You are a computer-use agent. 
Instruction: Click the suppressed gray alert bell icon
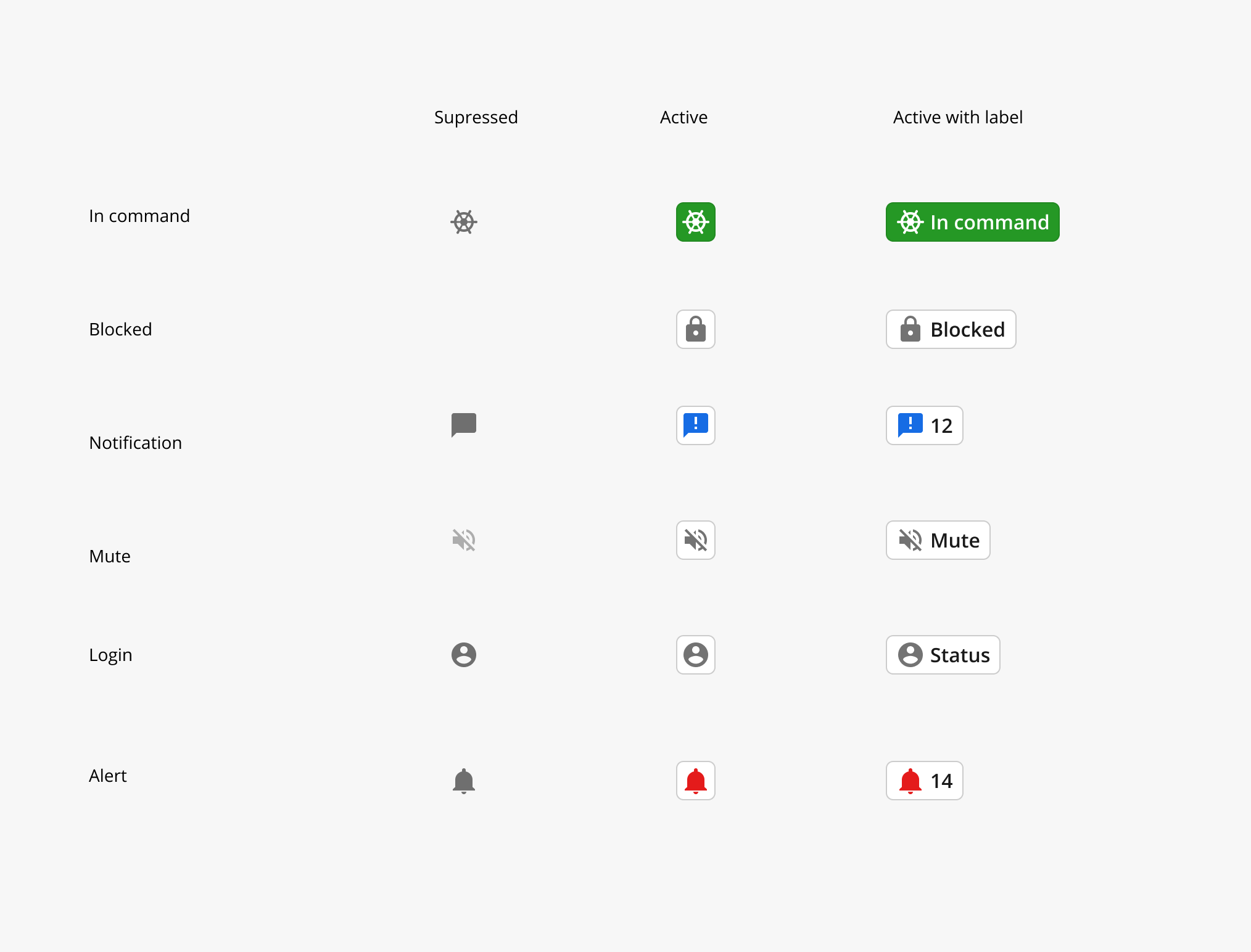(x=464, y=781)
